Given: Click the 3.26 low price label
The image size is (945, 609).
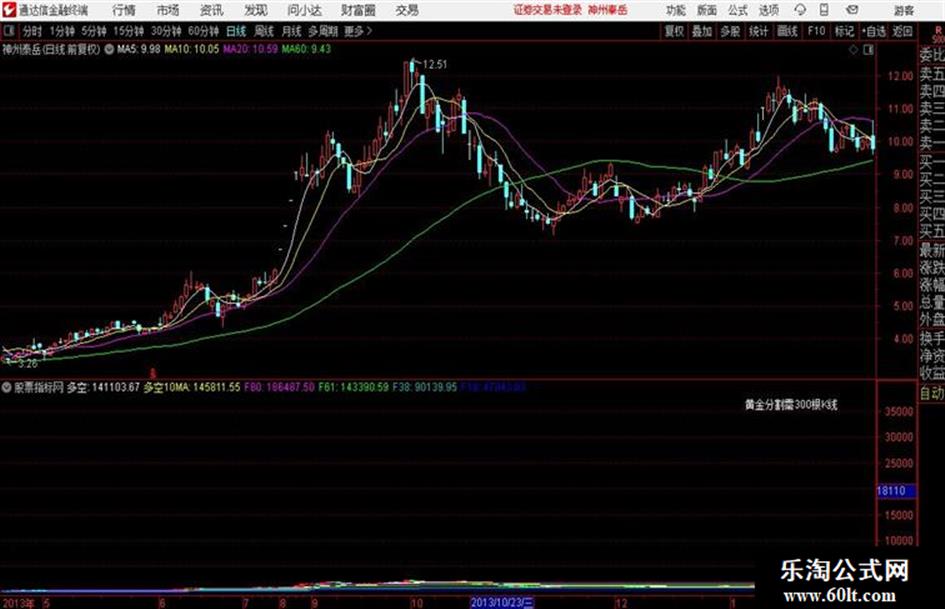Looking at the screenshot, I should coord(28,364).
